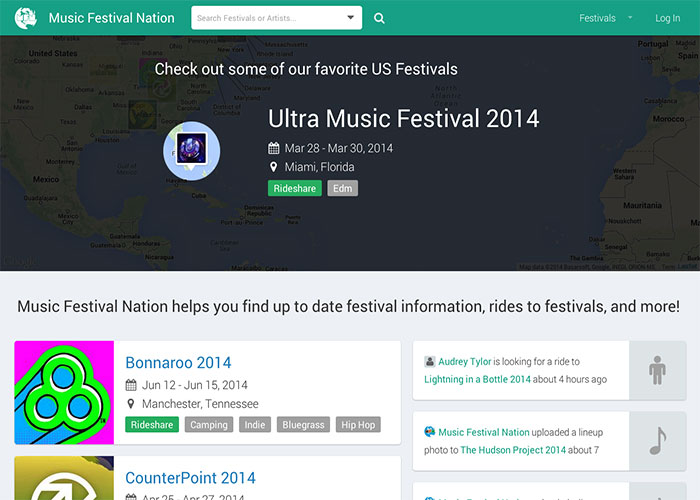
Task: Select the Hip Hop tag
Action: pos(358,425)
